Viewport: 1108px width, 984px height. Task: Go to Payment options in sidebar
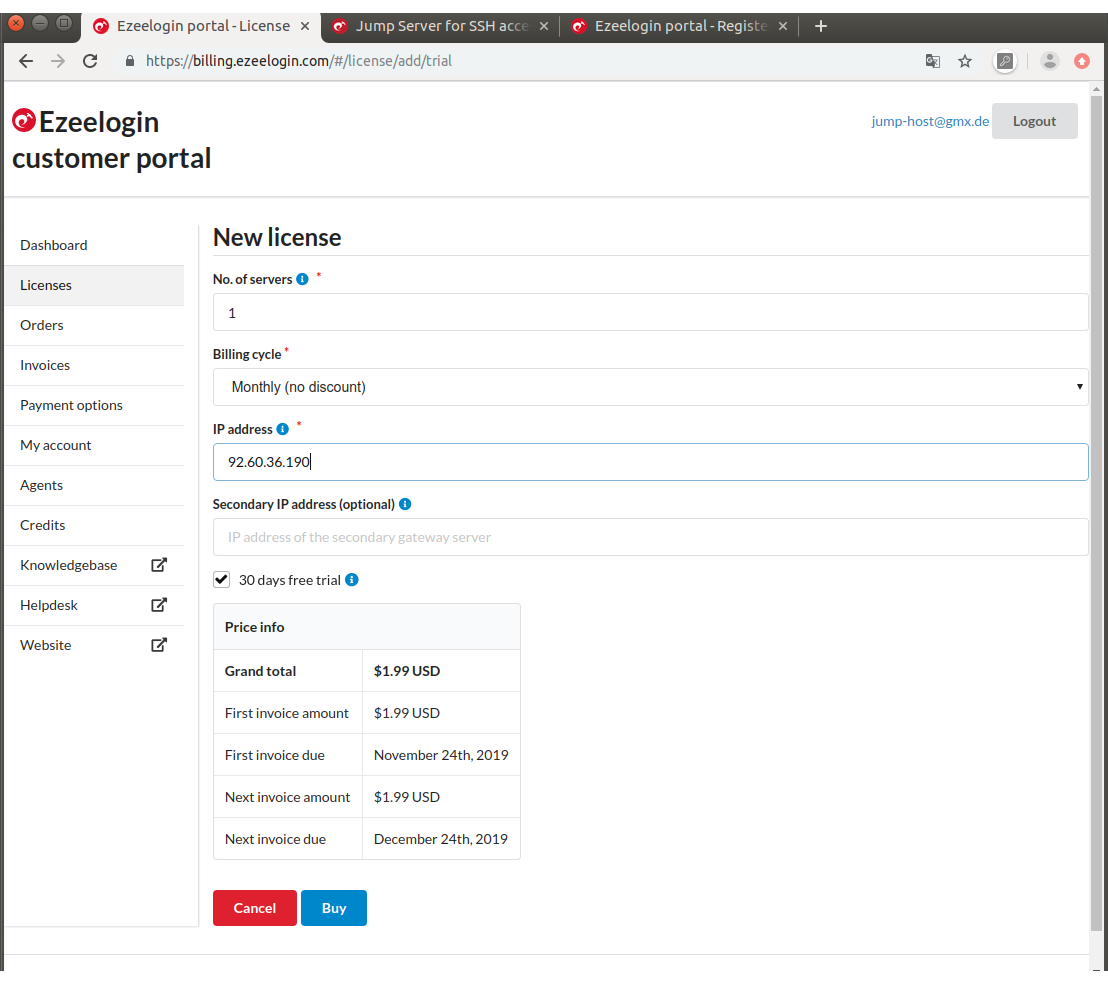point(71,405)
